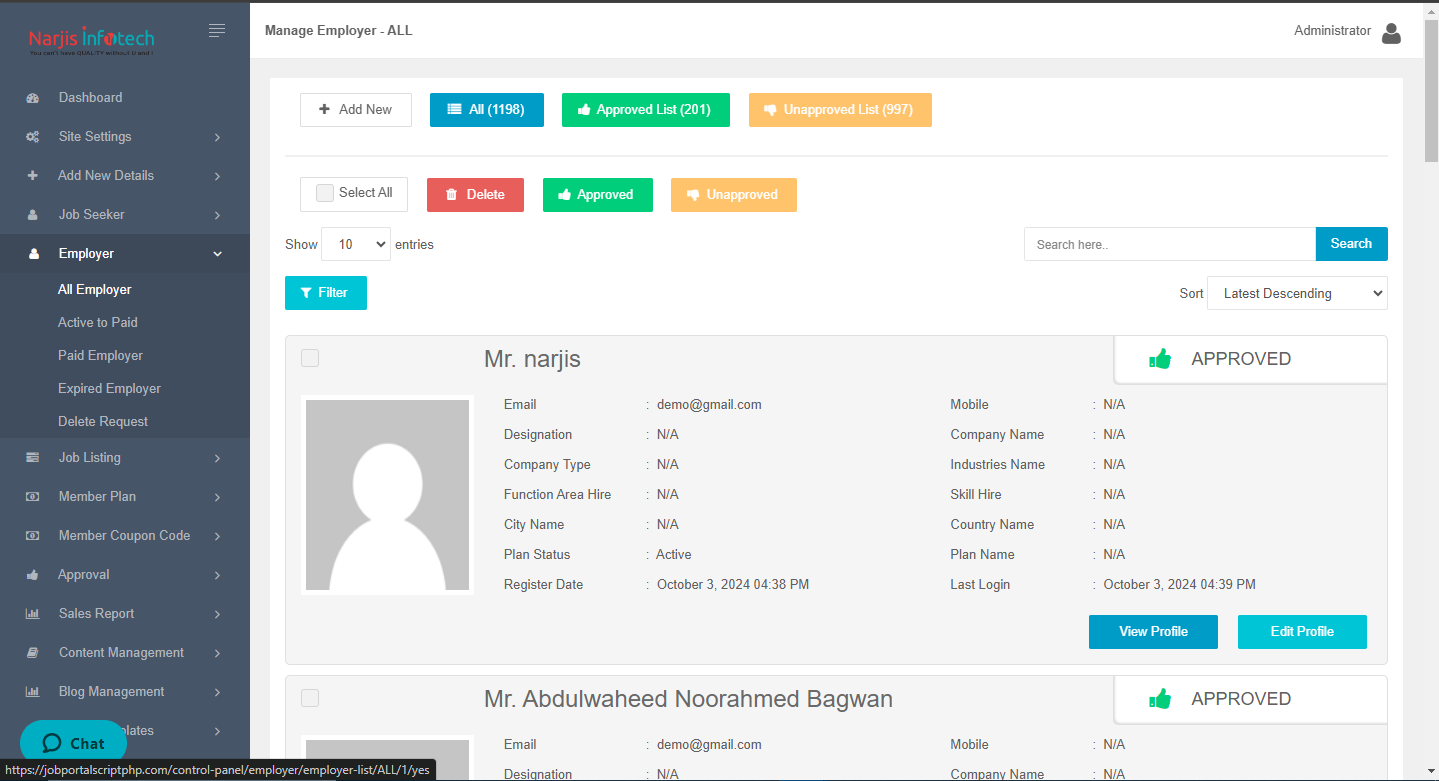This screenshot has width=1439, height=781.
Task: Expand the Content Management chevron
Action: 217,653
